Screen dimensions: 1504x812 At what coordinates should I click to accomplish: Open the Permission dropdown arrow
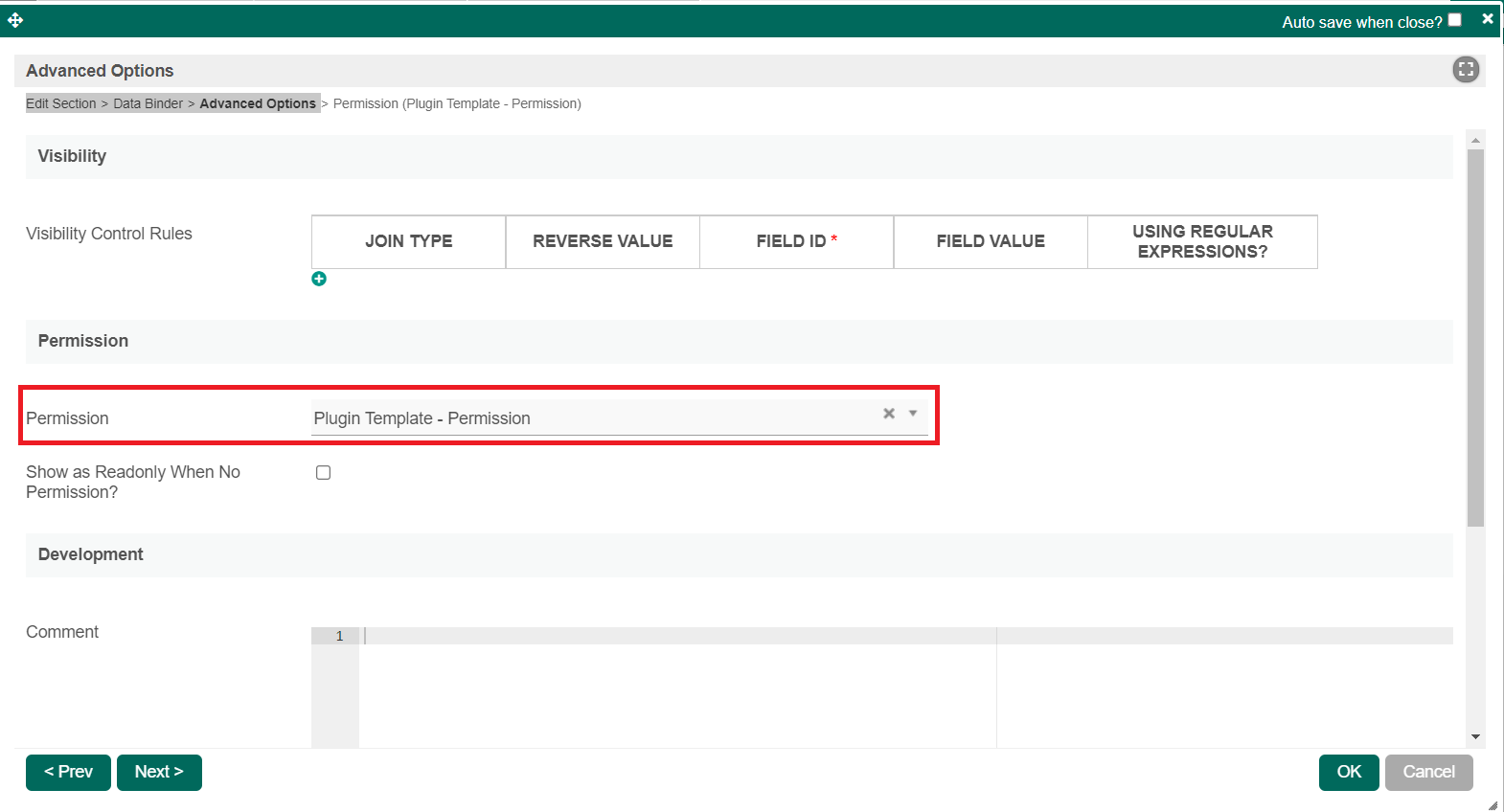click(x=913, y=414)
